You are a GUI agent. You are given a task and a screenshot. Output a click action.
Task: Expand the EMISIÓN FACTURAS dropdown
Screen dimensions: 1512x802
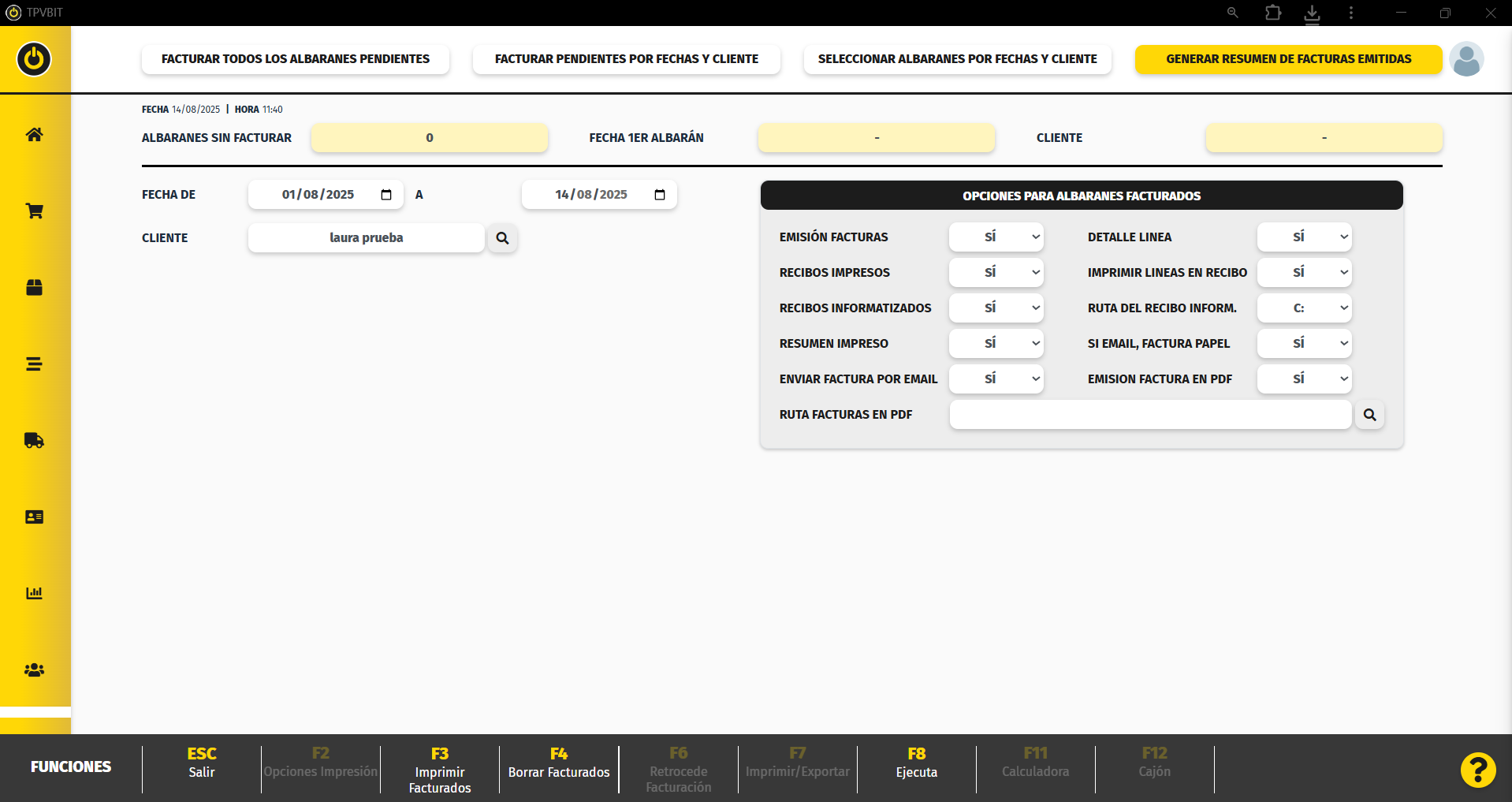(x=996, y=237)
